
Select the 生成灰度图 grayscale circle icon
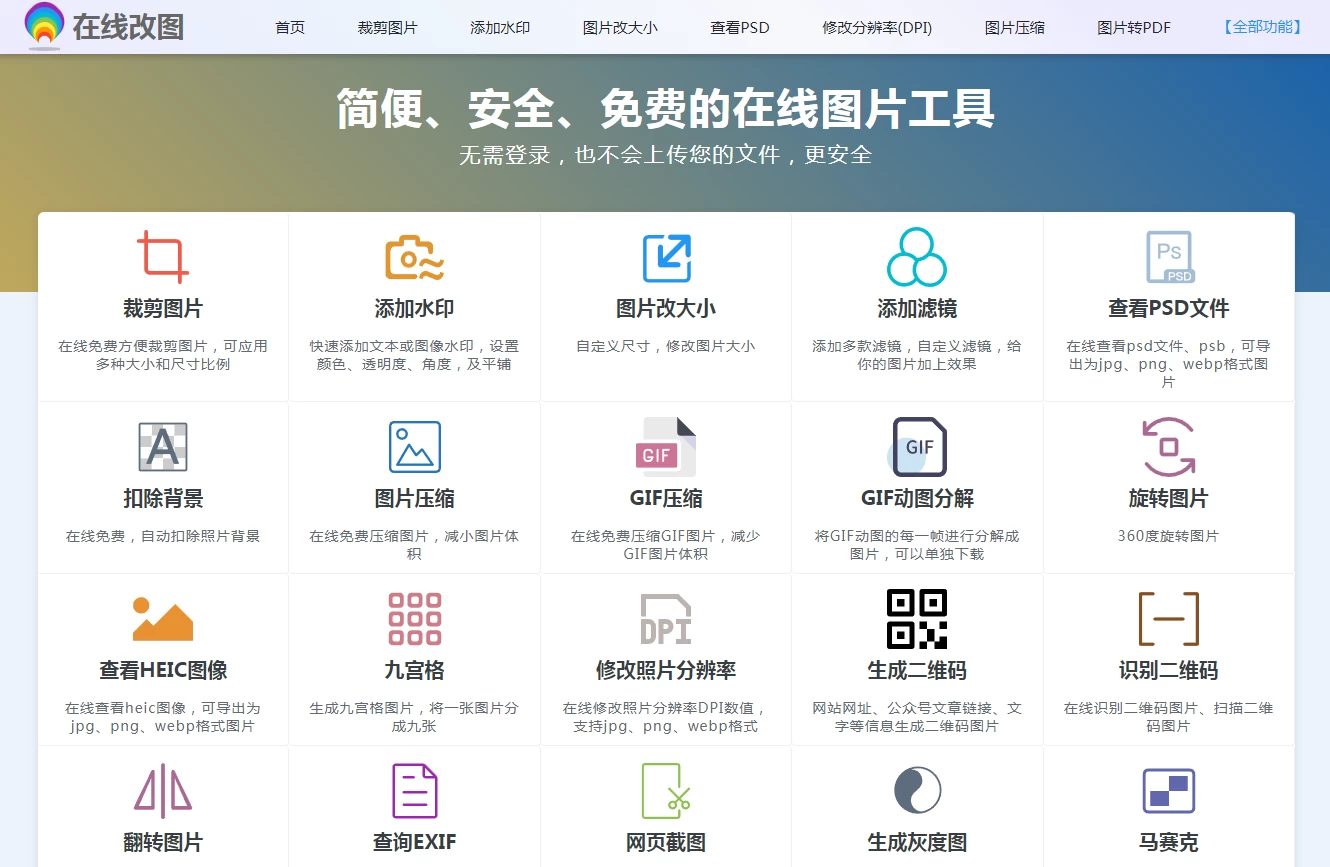pos(917,789)
